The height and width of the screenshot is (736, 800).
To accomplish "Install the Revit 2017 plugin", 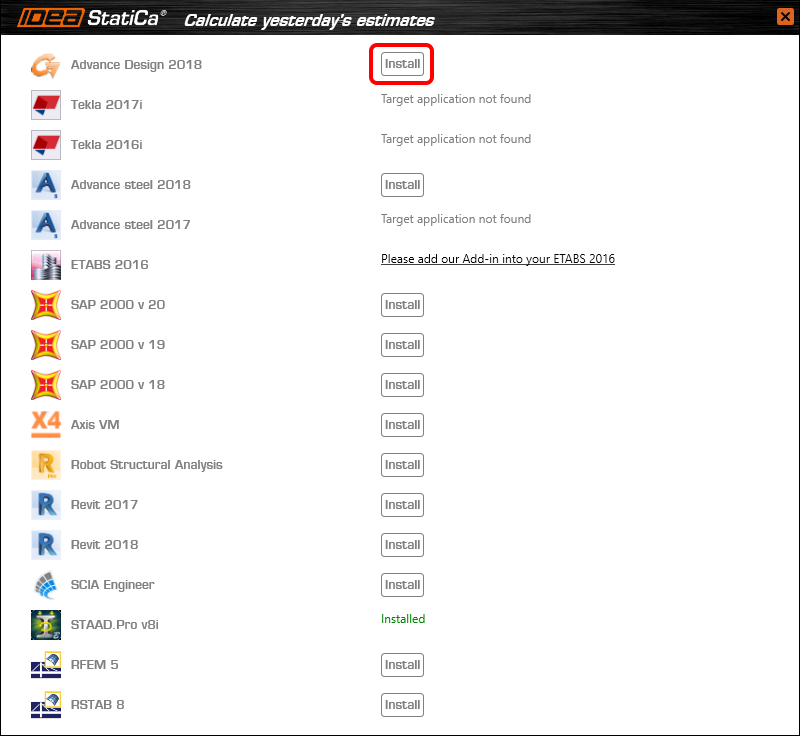I will pyautogui.click(x=402, y=505).
